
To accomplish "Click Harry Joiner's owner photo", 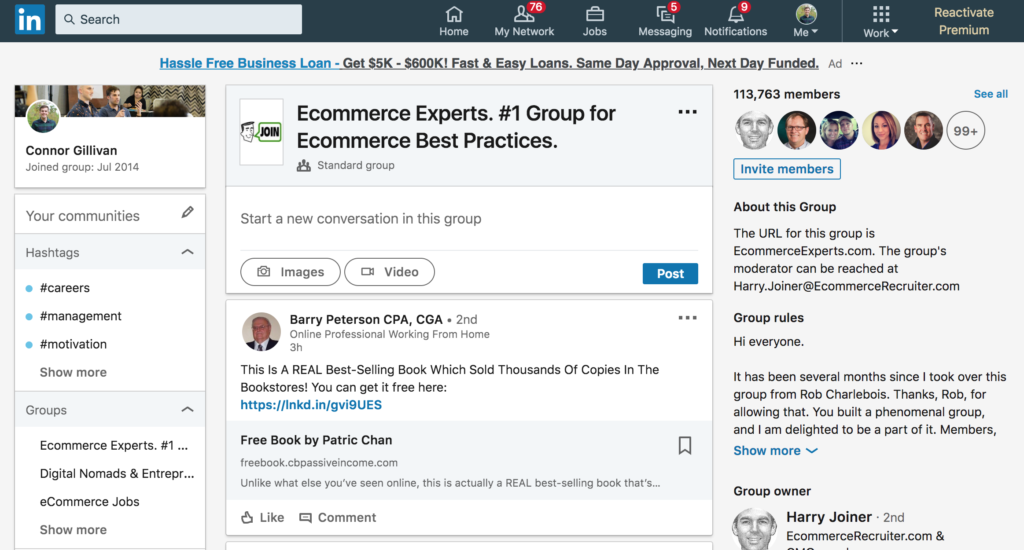I will (754, 529).
